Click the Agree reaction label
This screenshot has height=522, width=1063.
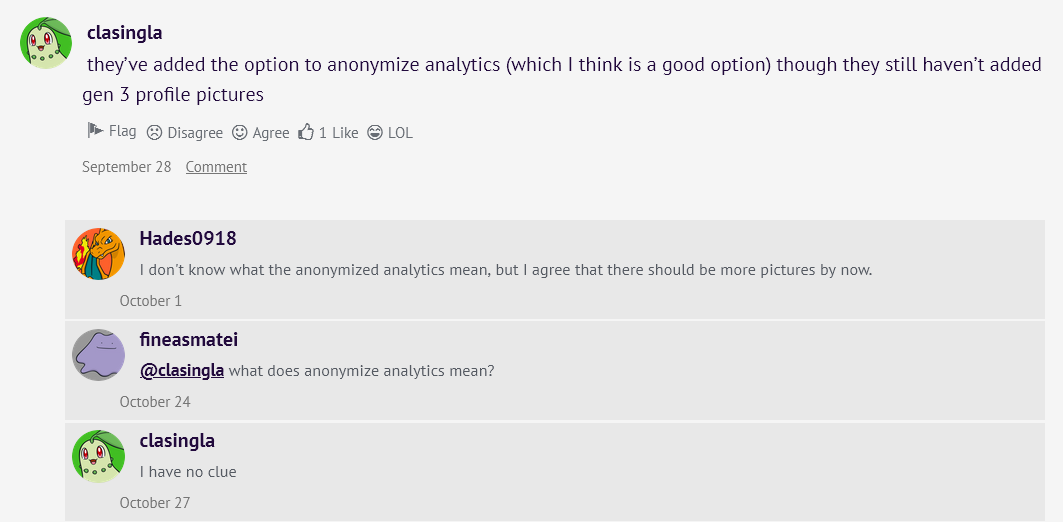(x=271, y=132)
